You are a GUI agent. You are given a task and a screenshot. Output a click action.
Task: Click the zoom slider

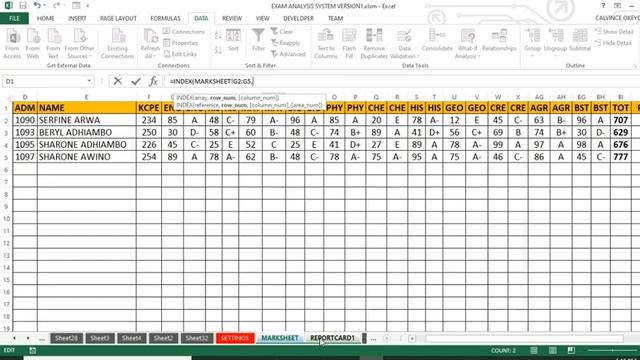tap(613, 350)
